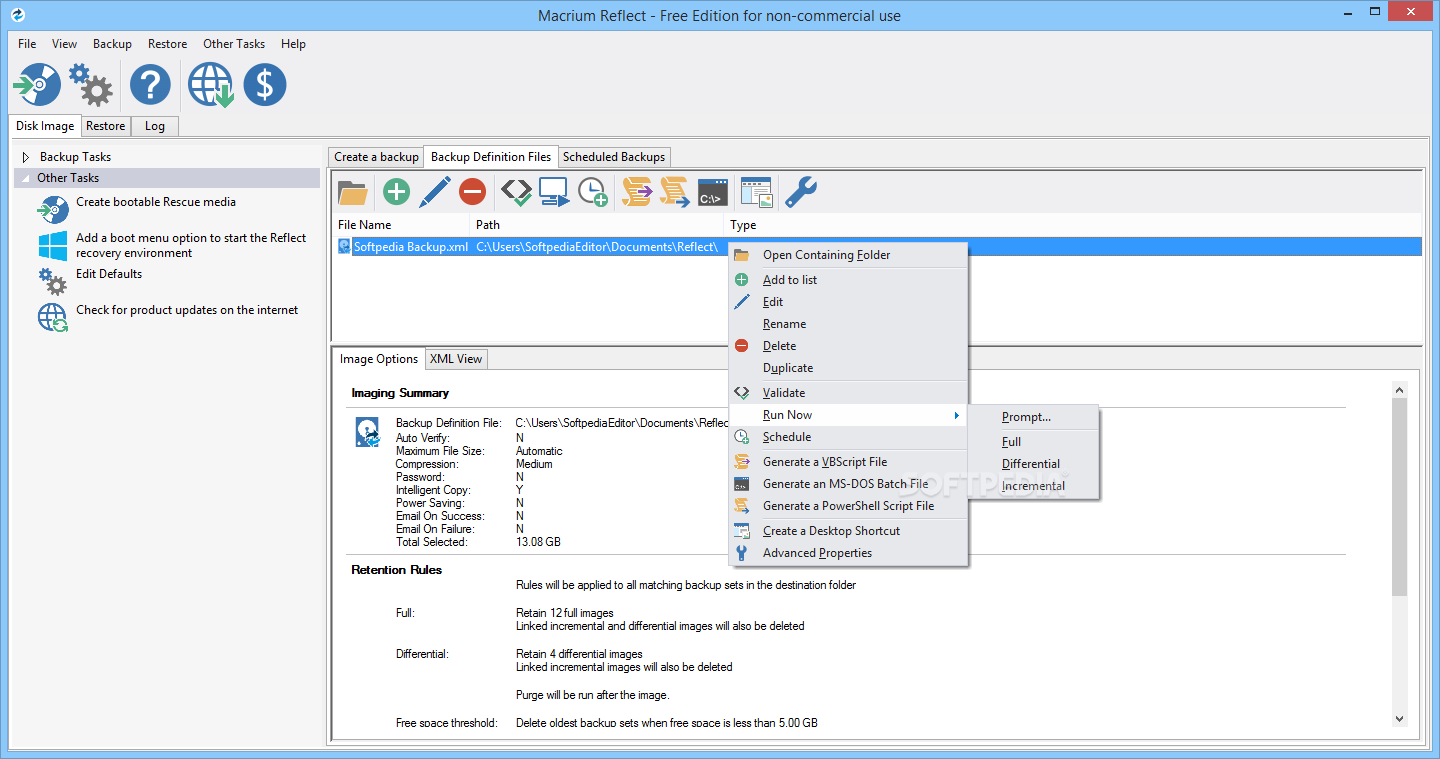Select Generate a PowerShell Script File
This screenshot has width=1440, height=759.
848,506
